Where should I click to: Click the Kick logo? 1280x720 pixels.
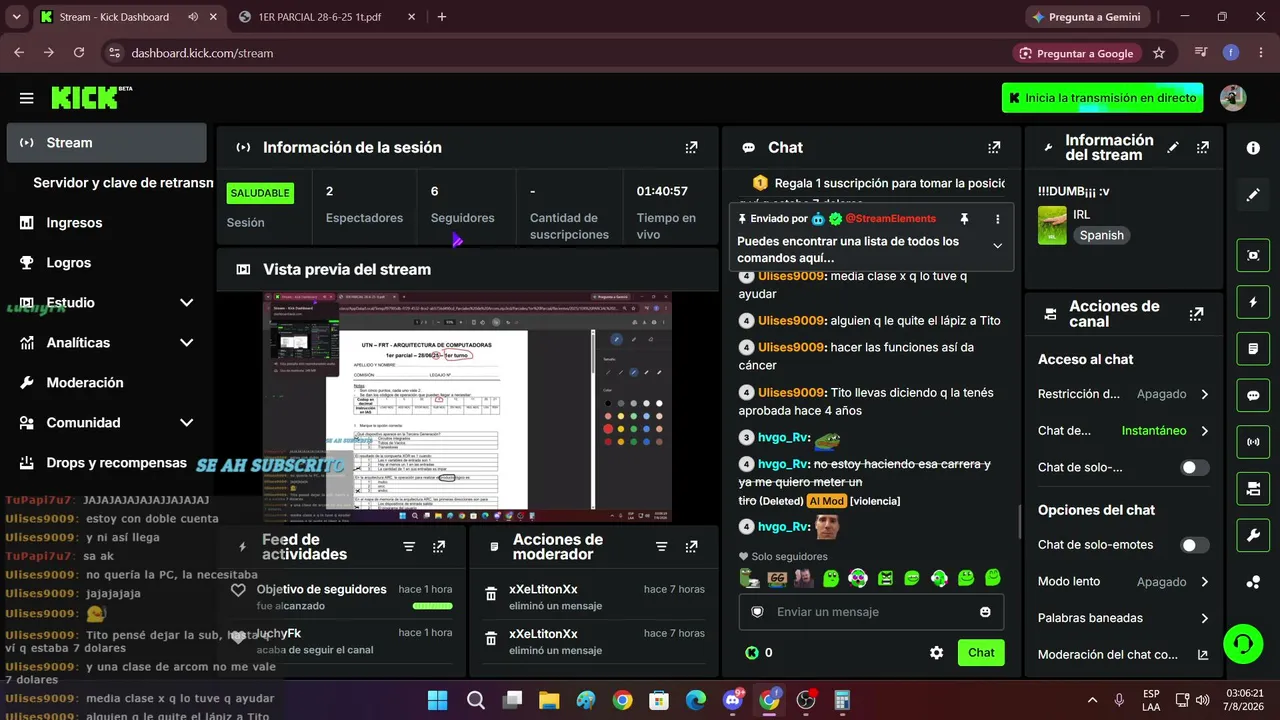tap(91, 97)
